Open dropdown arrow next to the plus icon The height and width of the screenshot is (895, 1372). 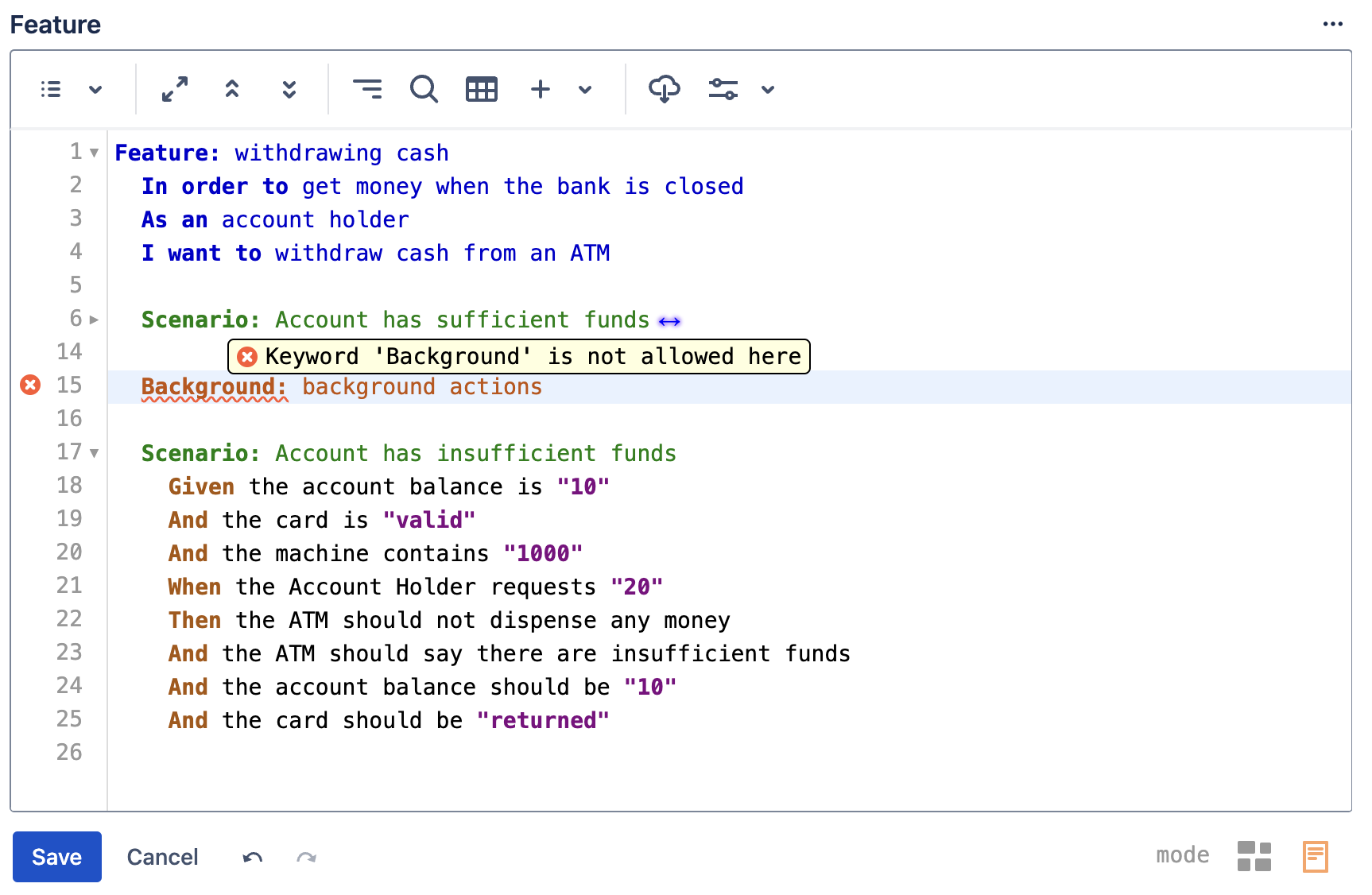[x=585, y=89]
